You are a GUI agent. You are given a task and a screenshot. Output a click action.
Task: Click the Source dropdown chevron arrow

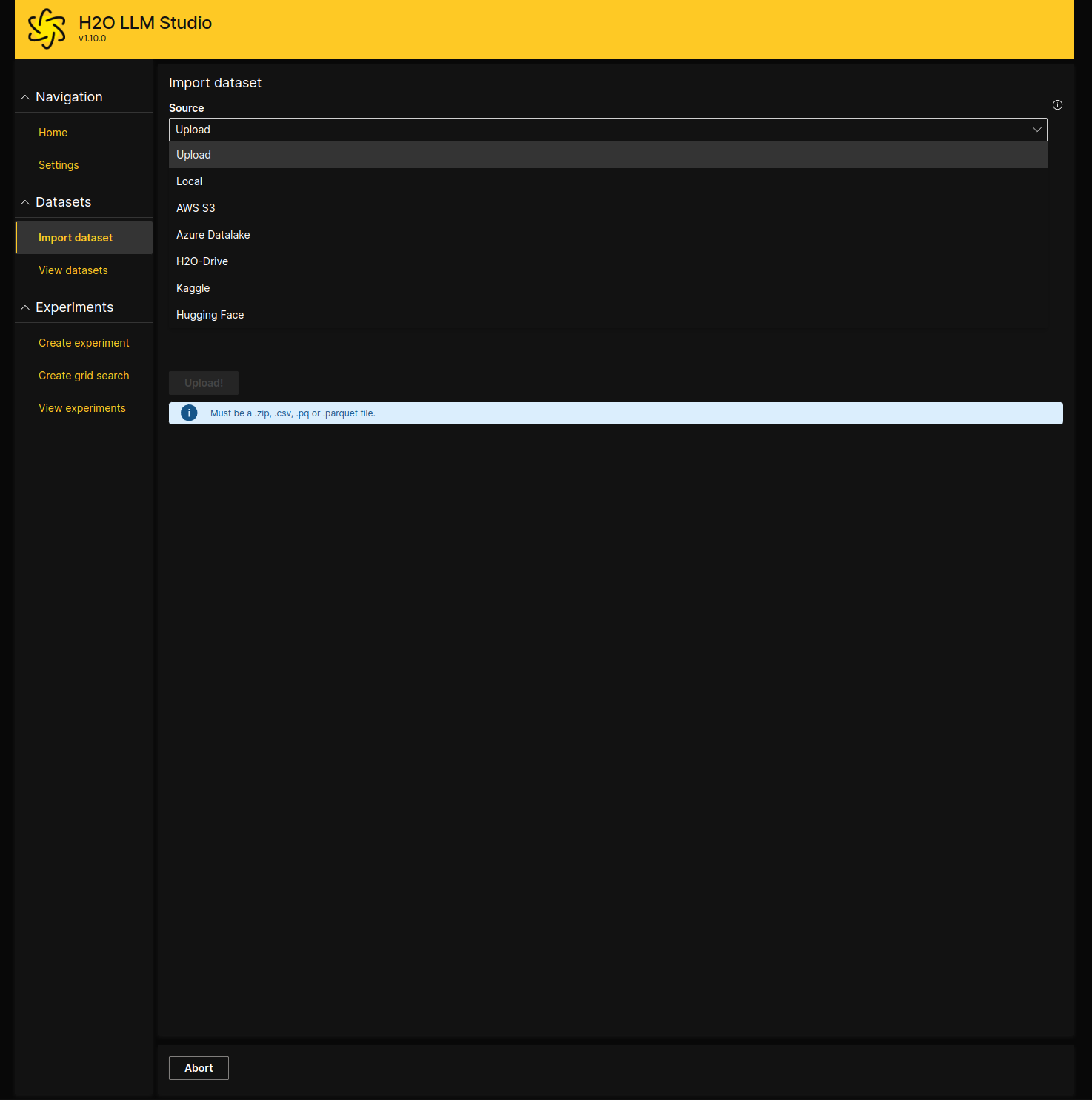[1037, 130]
